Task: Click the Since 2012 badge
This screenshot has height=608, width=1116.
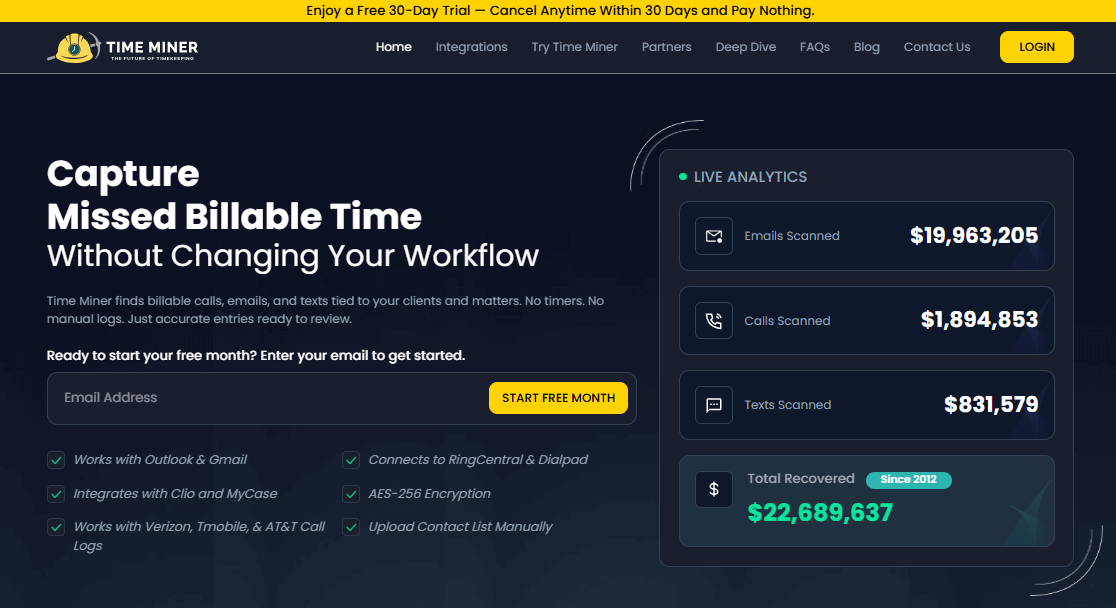Action: pyautogui.click(x=908, y=479)
